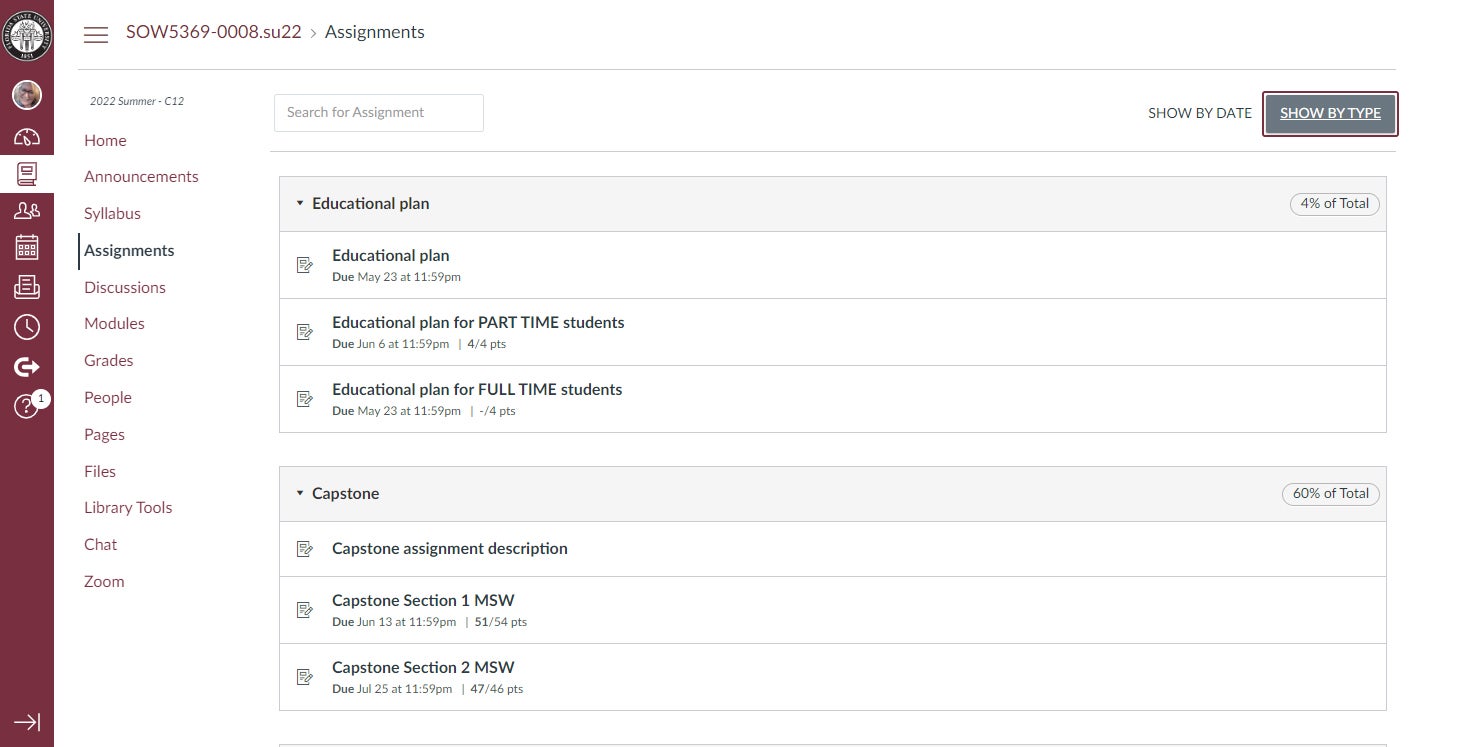
Task: Go to Grades in course menu
Action: coord(108,360)
